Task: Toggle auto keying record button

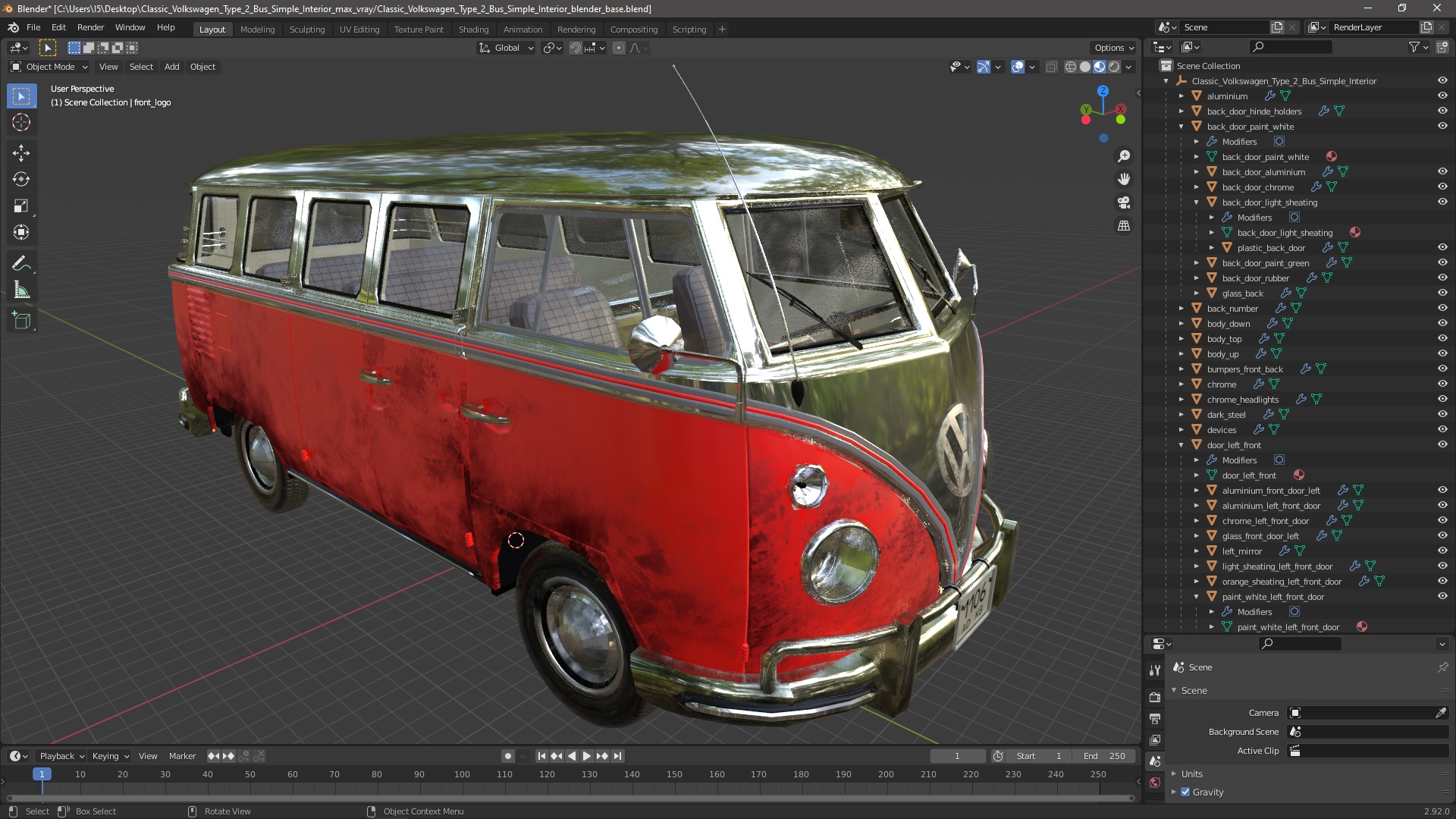Action: 507,756
